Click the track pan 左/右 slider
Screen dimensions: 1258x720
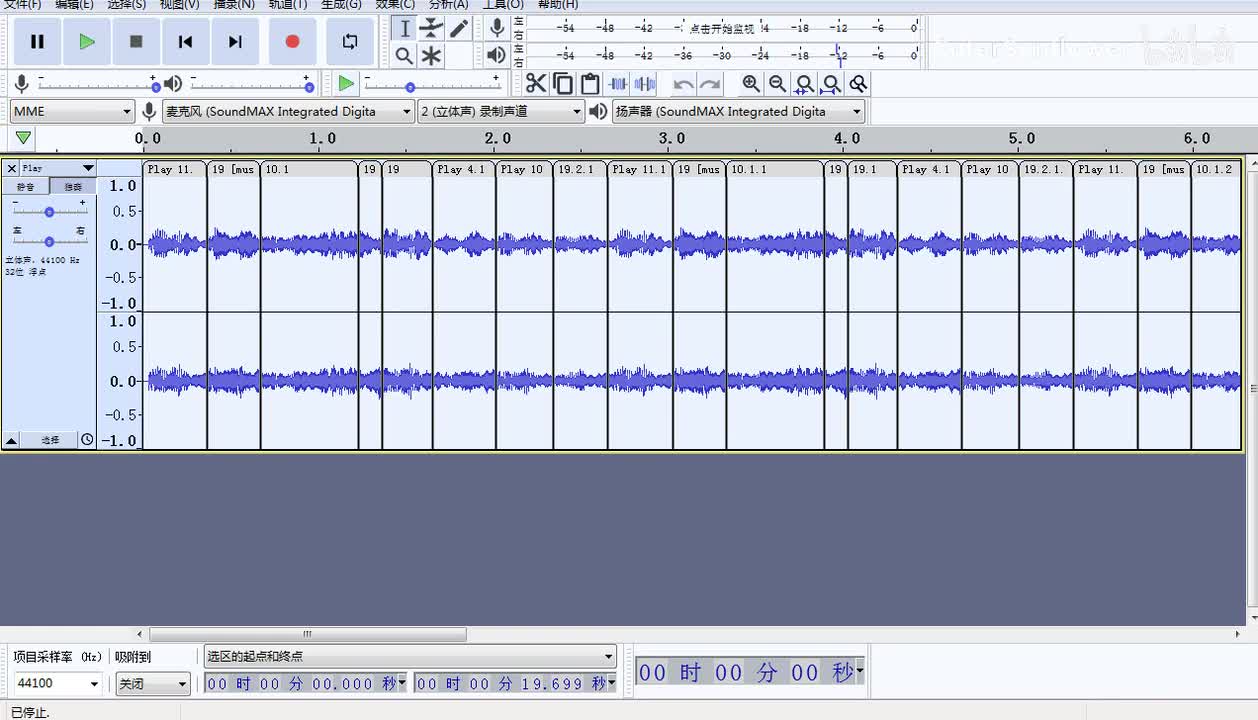[x=49, y=240]
